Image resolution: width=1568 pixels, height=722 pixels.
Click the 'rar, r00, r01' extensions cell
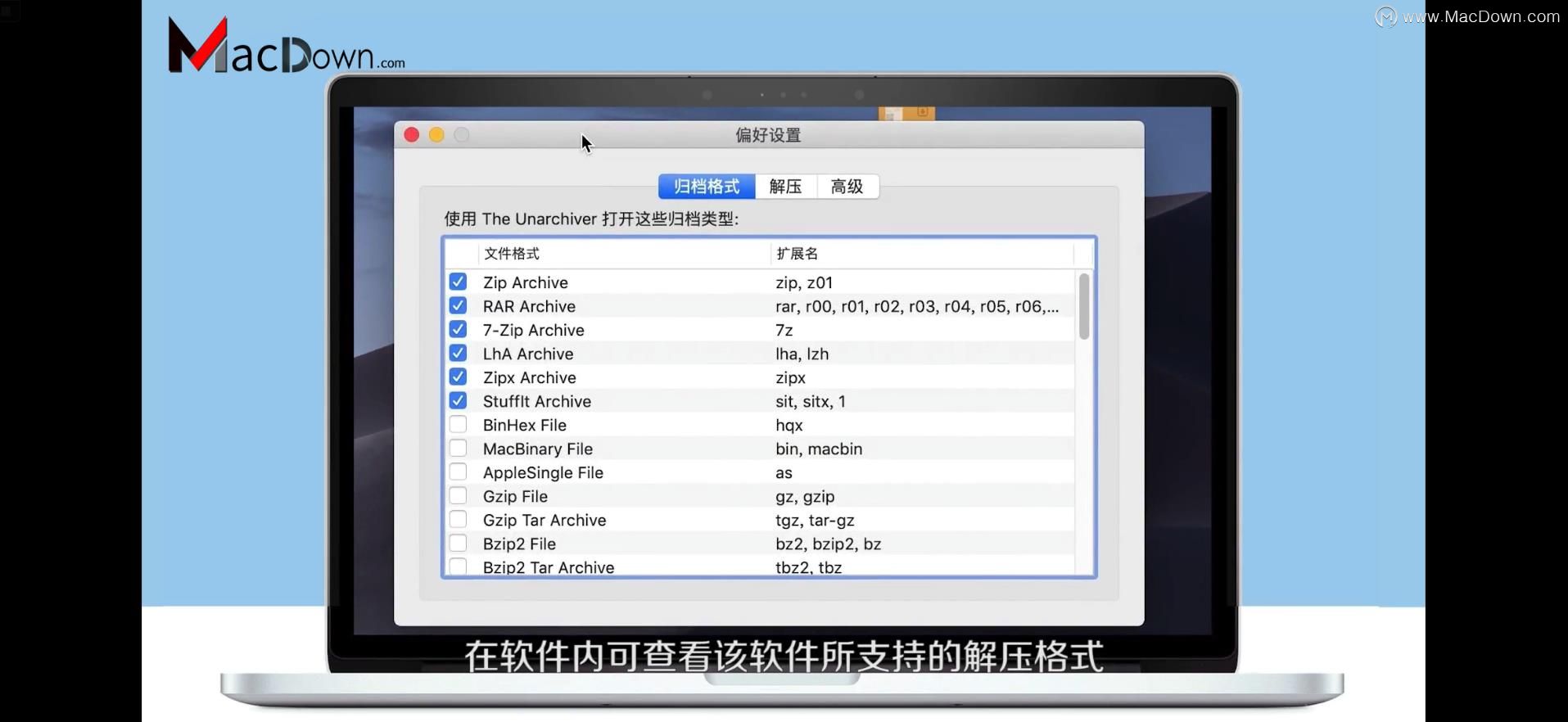point(917,306)
